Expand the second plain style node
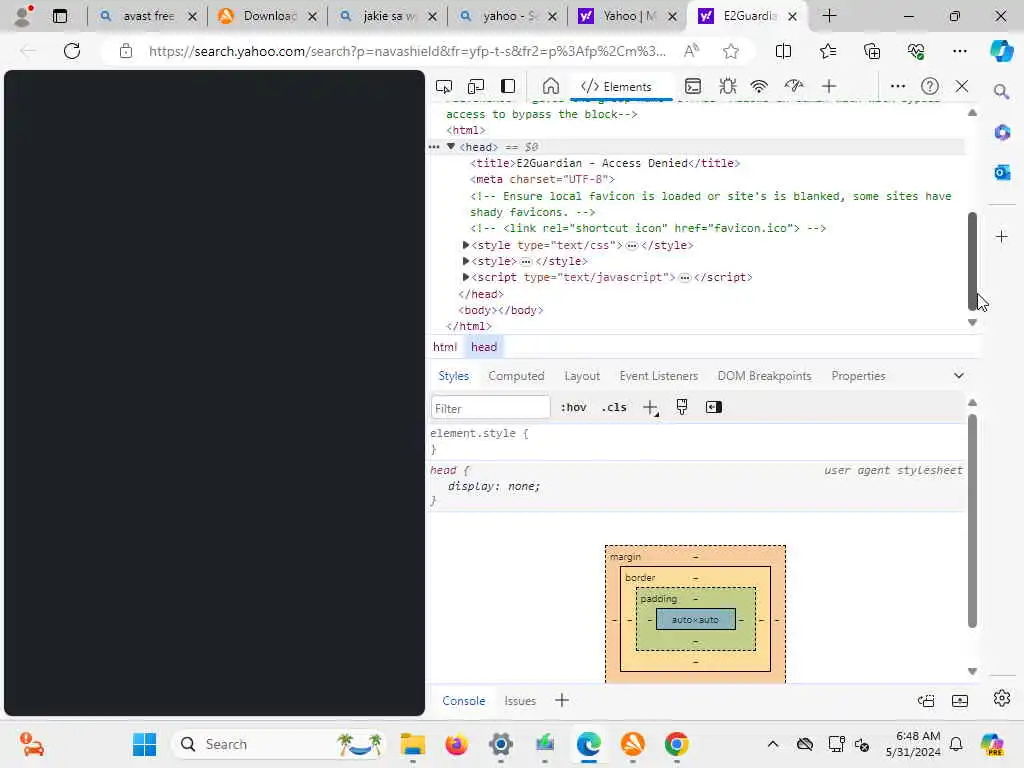The image size is (1024, 768). point(466,261)
